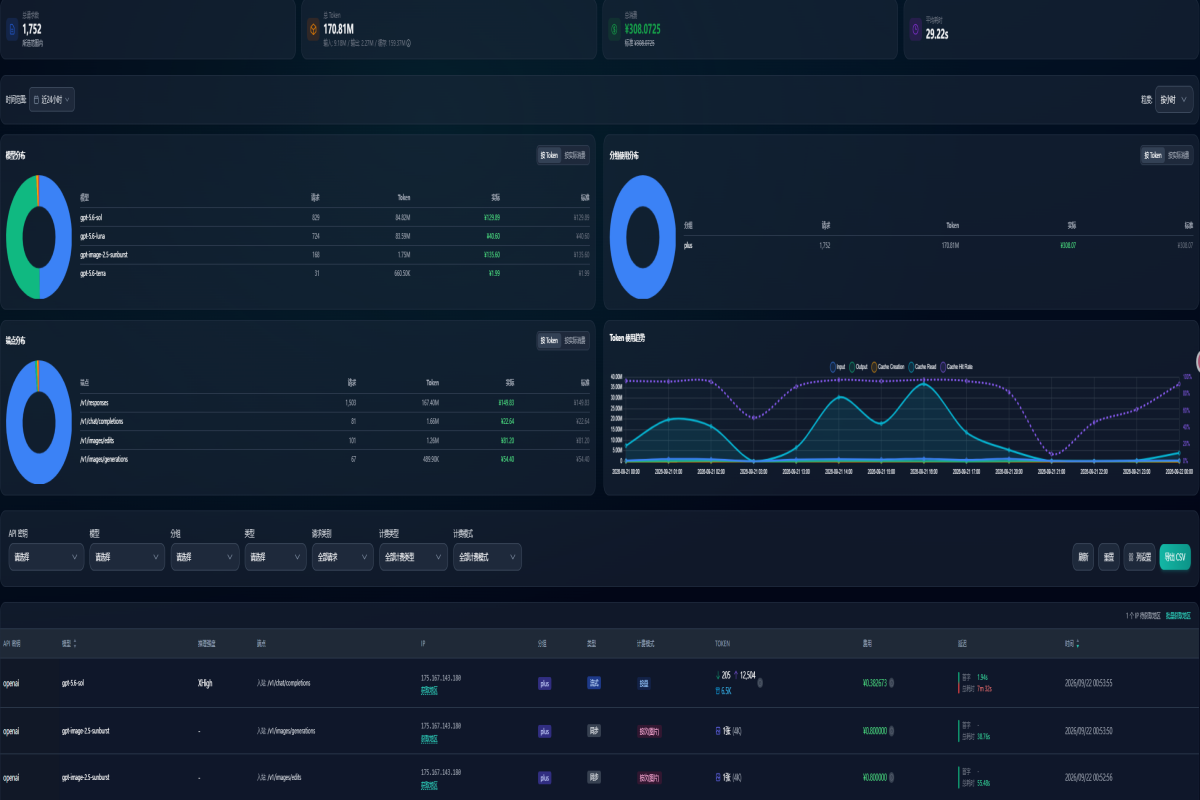This screenshot has height=800, width=1200.
Task: Click the purple clock icon beside 29.22s
Action: (x=916, y=29)
